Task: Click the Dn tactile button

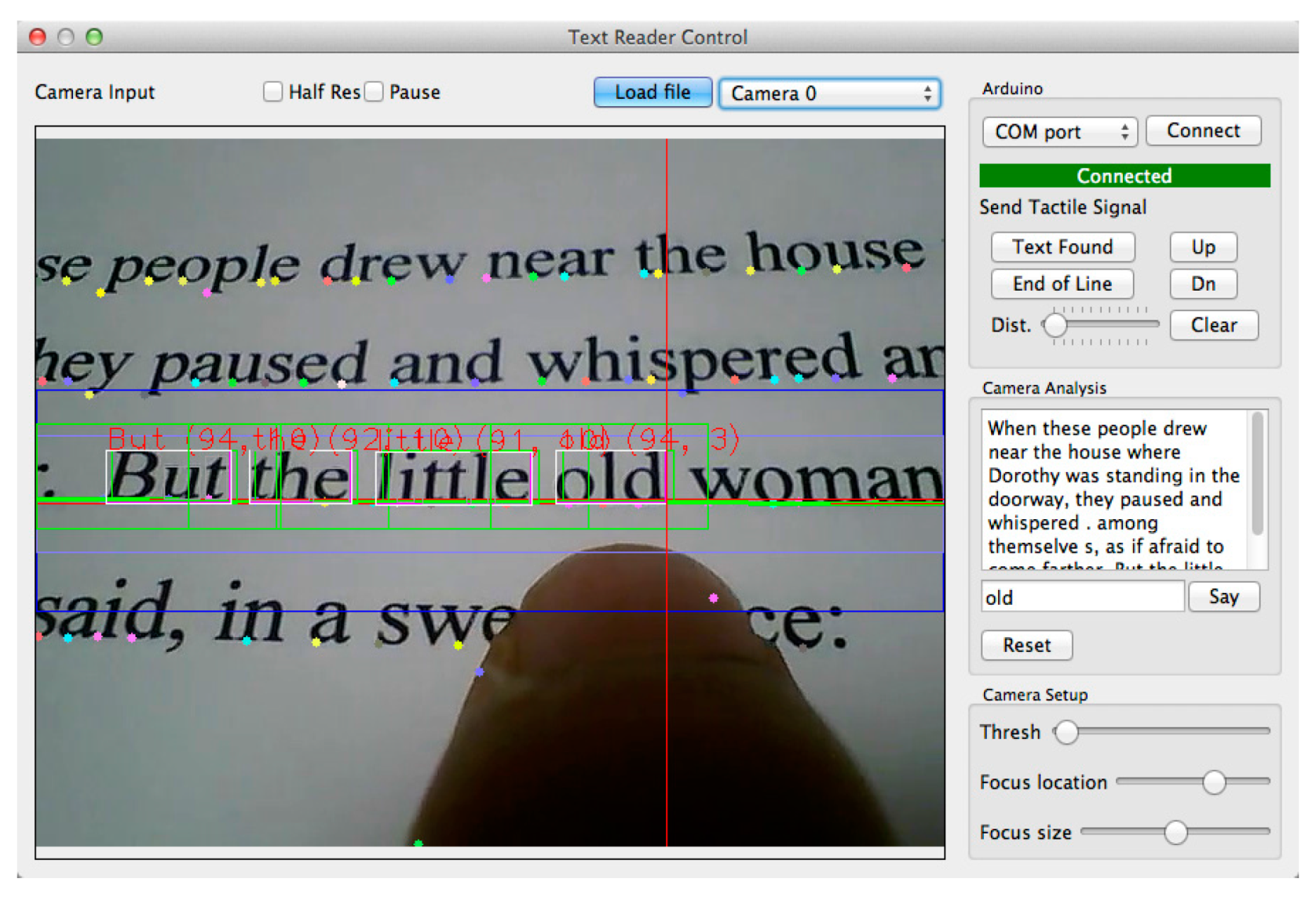Action: (x=1202, y=284)
